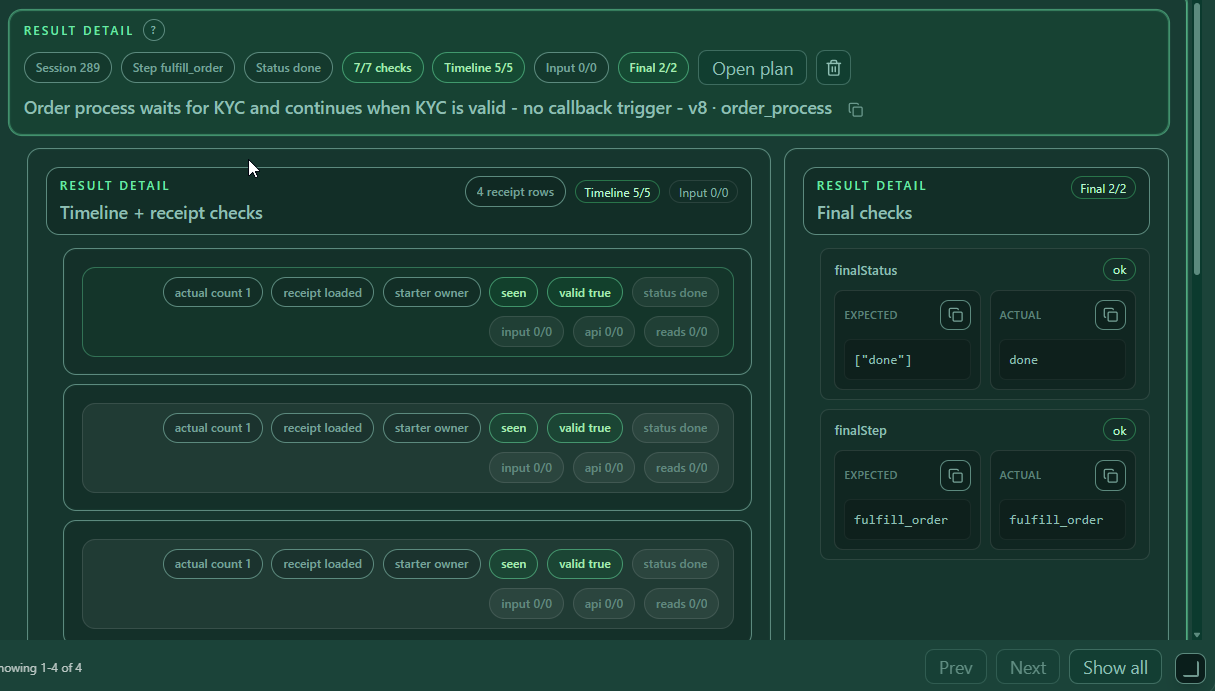Delete result with trash icon
This screenshot has width=1215, height=691.
coord(833,68)
